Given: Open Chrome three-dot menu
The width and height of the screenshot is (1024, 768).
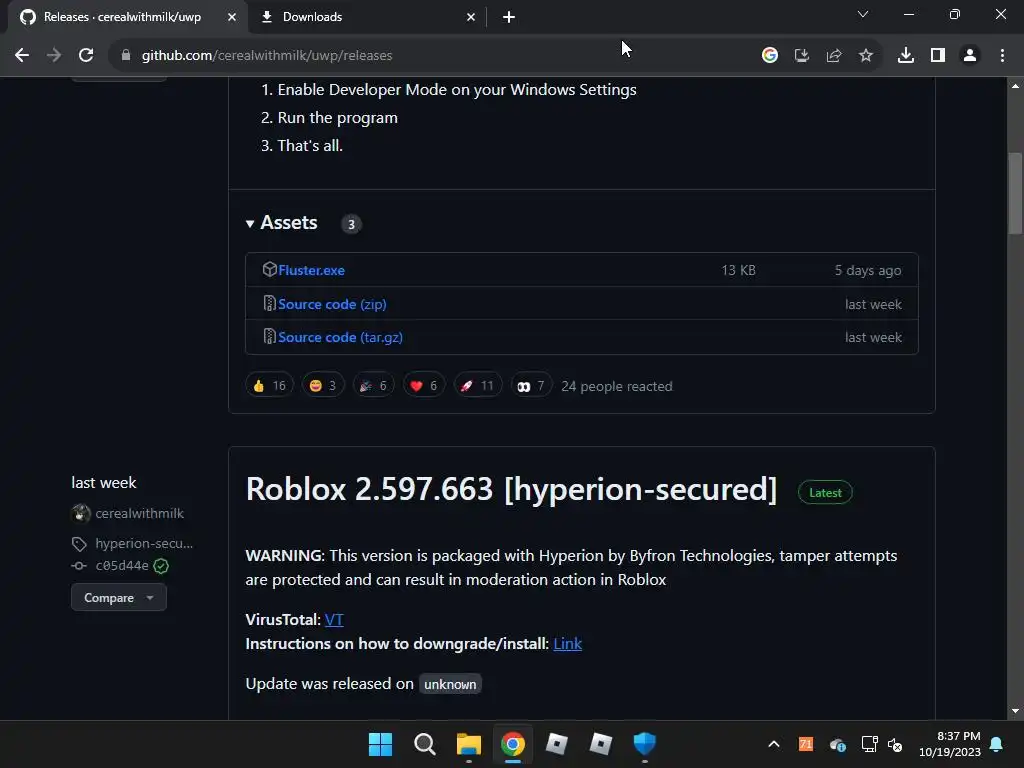Looking at the screenshot, I should (1002, 56).
